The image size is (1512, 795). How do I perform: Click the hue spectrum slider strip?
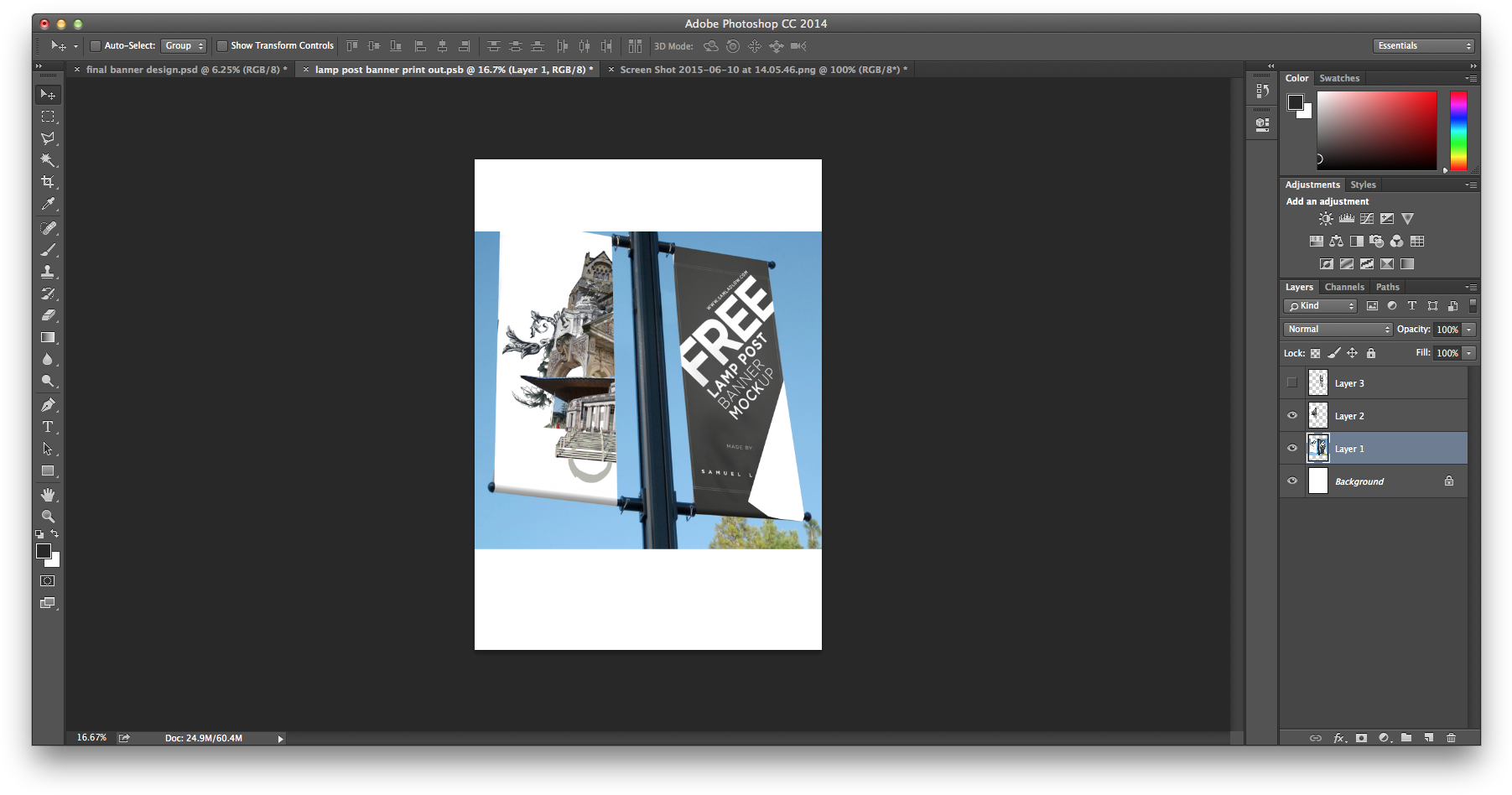[1458, 131]
